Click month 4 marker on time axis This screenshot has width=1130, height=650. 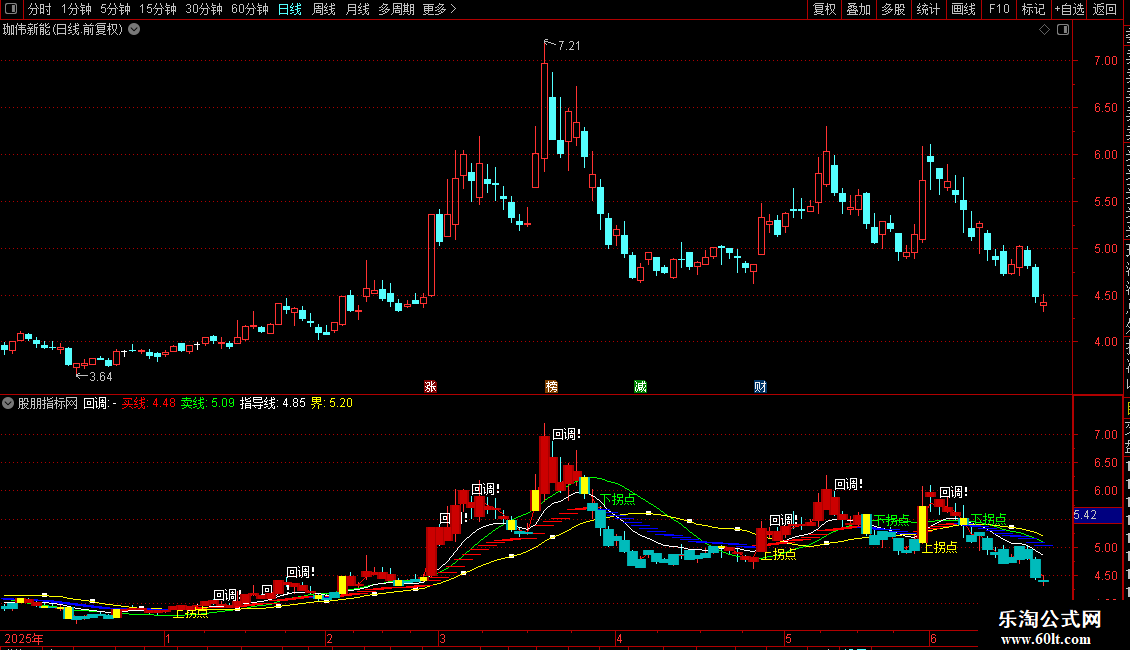pyautogui.click(x=618, y=639)
